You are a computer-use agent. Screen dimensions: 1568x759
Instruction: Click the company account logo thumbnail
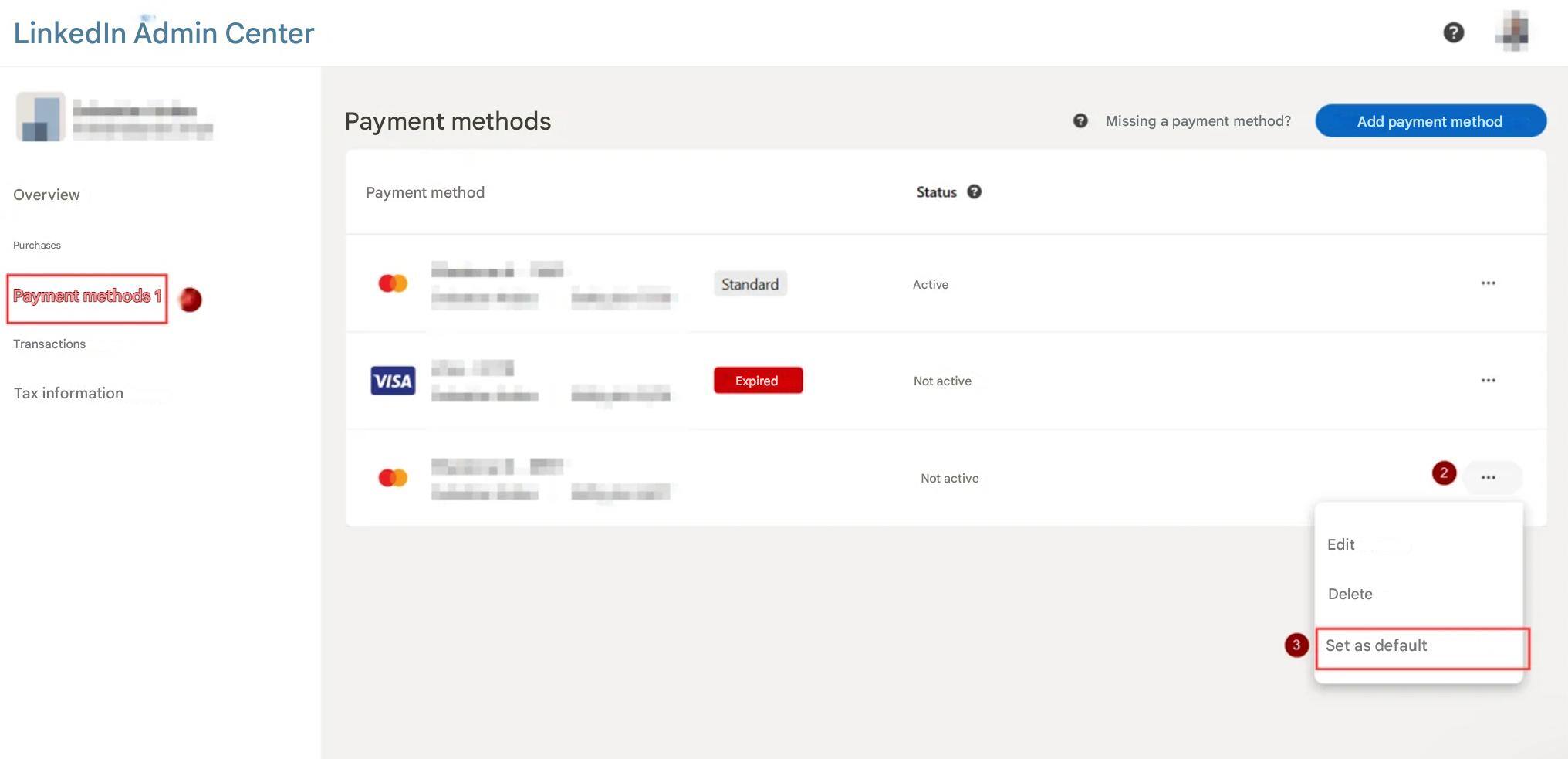coord(41,117)
